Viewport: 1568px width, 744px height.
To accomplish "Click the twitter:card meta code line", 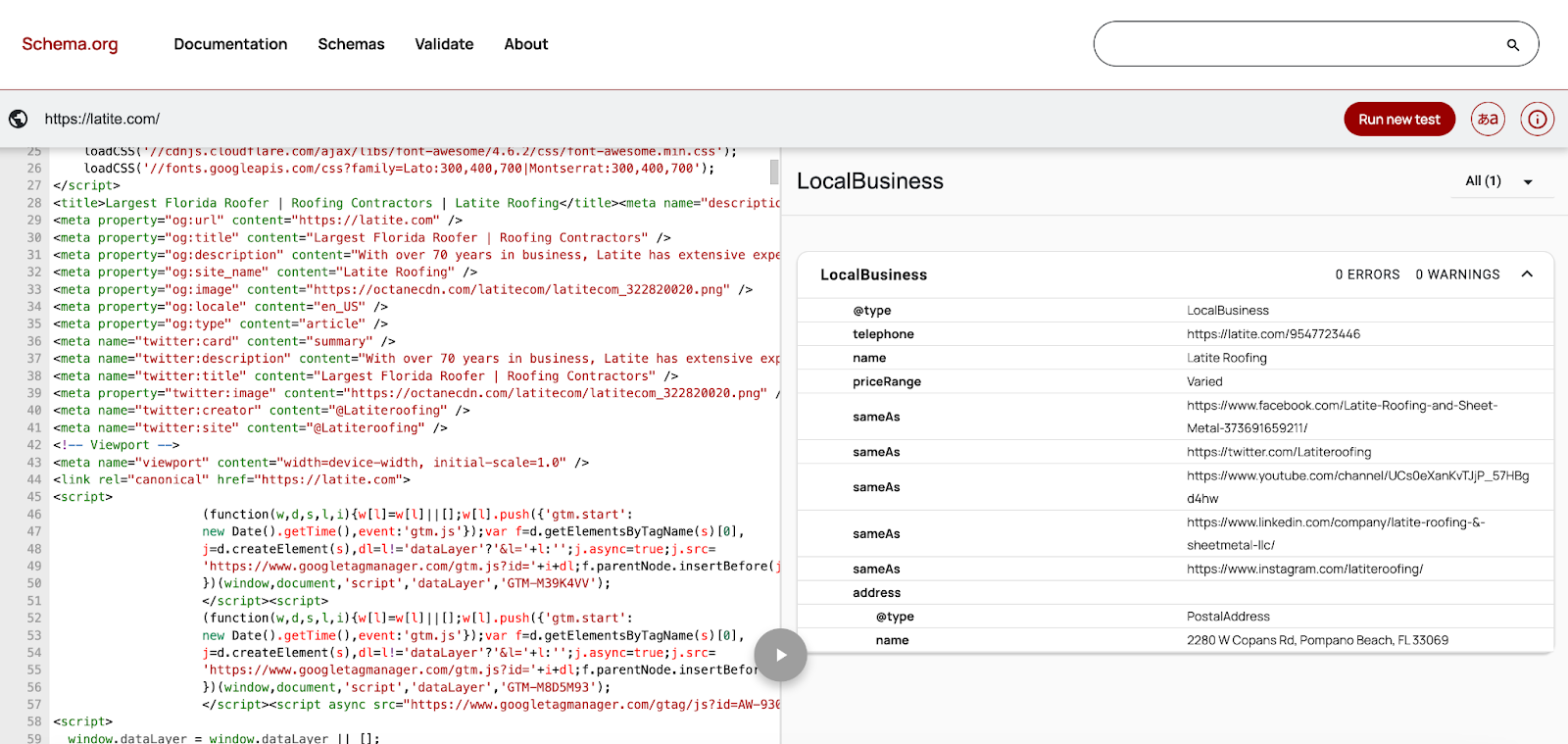I will click(224, 341).
